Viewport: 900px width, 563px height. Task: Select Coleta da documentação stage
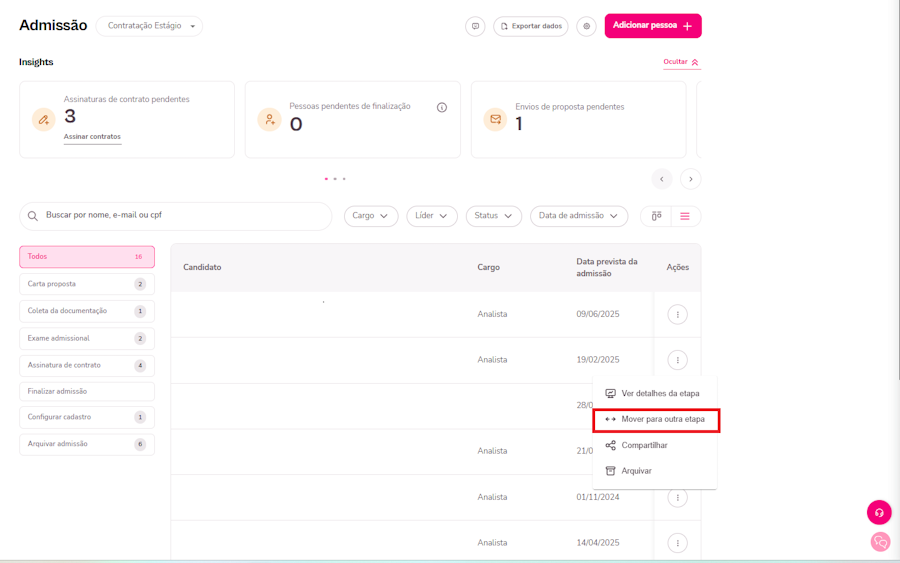tap(87, 311)
